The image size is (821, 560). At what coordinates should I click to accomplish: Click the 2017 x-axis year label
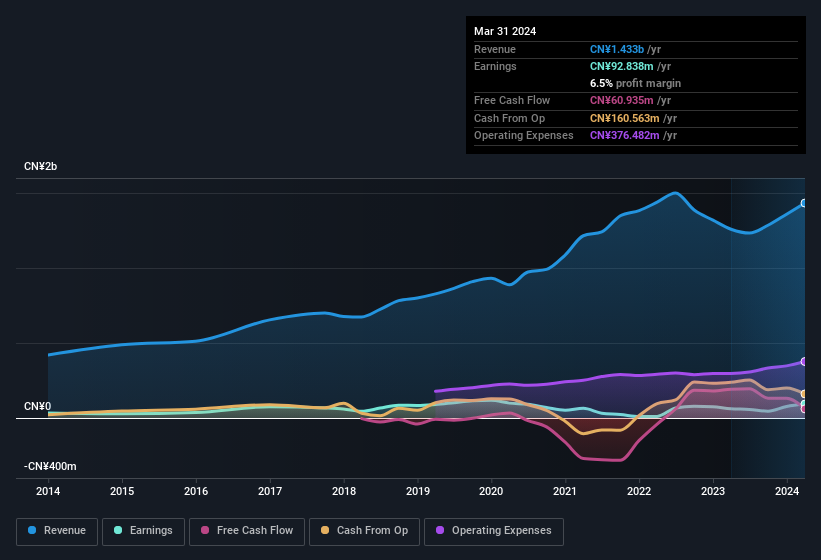point(270,491)
